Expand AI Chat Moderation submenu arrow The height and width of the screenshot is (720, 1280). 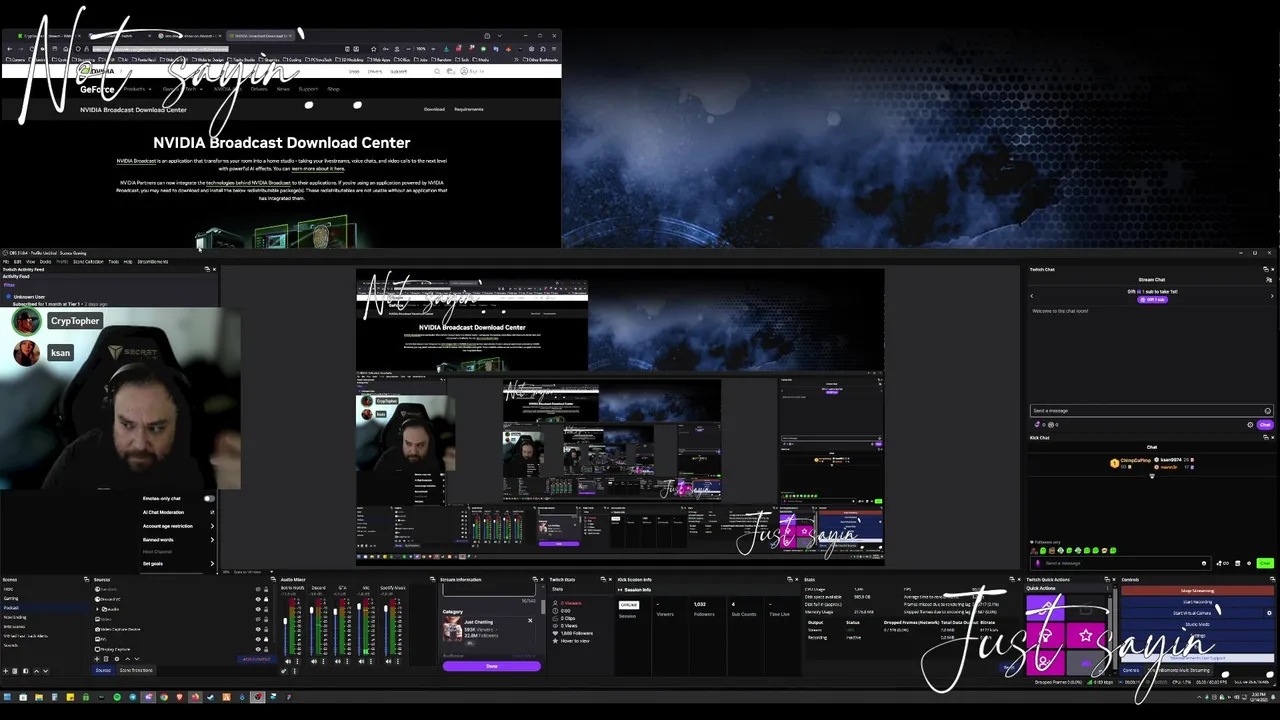click(x=212, y=512)
